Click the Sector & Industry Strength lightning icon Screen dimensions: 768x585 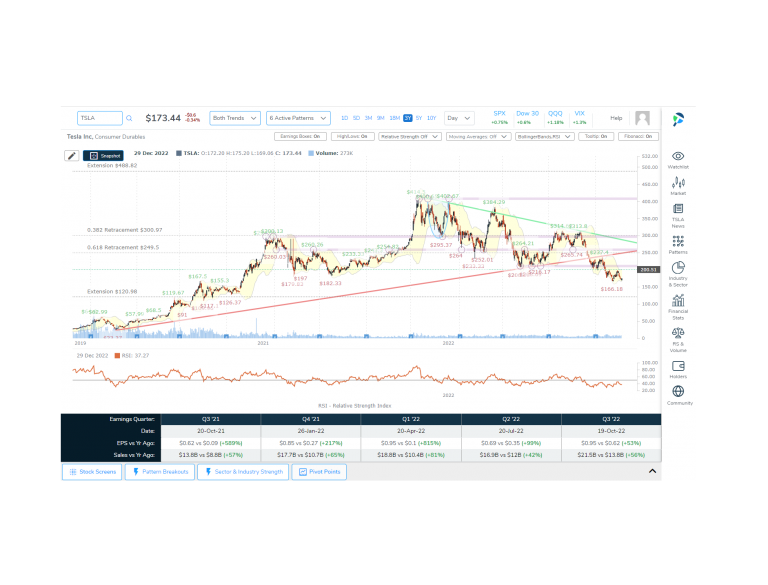click(x=208, y=472)
